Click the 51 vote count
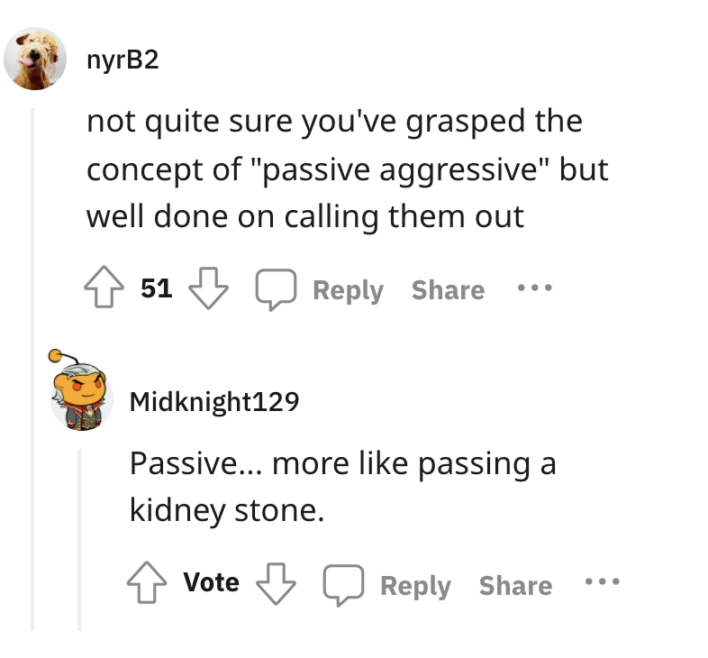708x658 pixels. (x=156, y=290)
